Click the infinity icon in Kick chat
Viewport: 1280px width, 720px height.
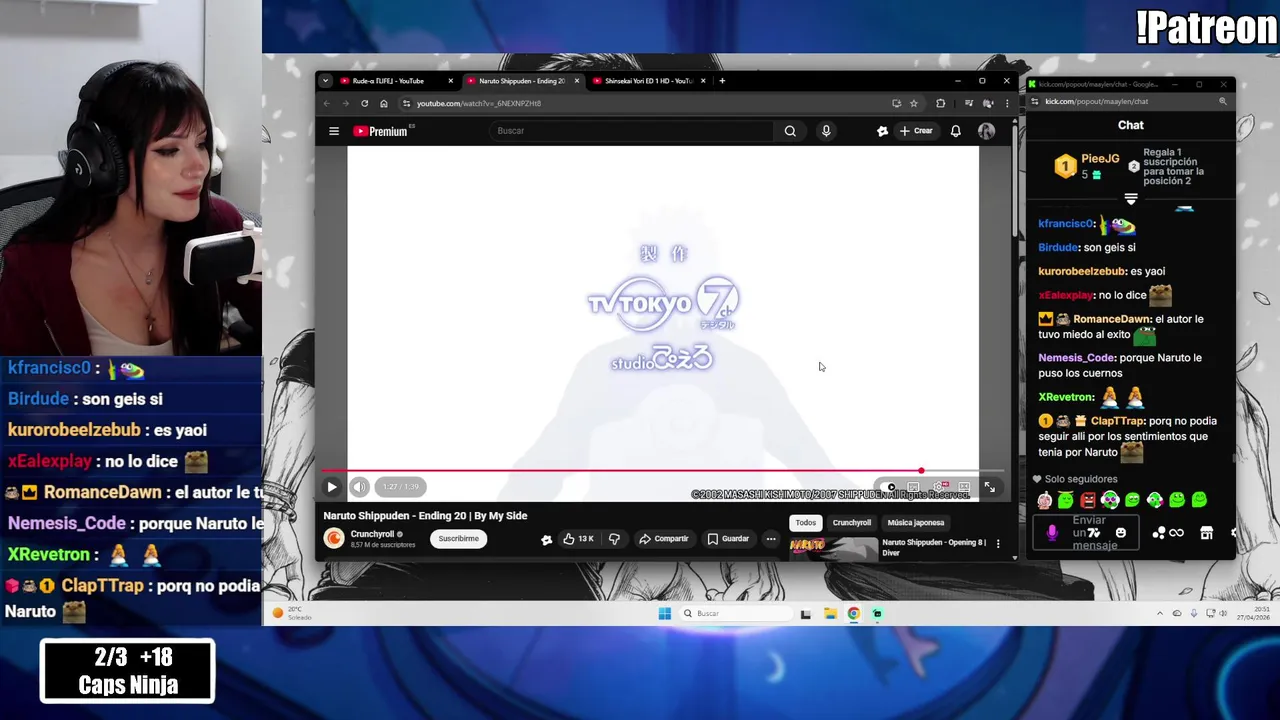[1176, 533]
